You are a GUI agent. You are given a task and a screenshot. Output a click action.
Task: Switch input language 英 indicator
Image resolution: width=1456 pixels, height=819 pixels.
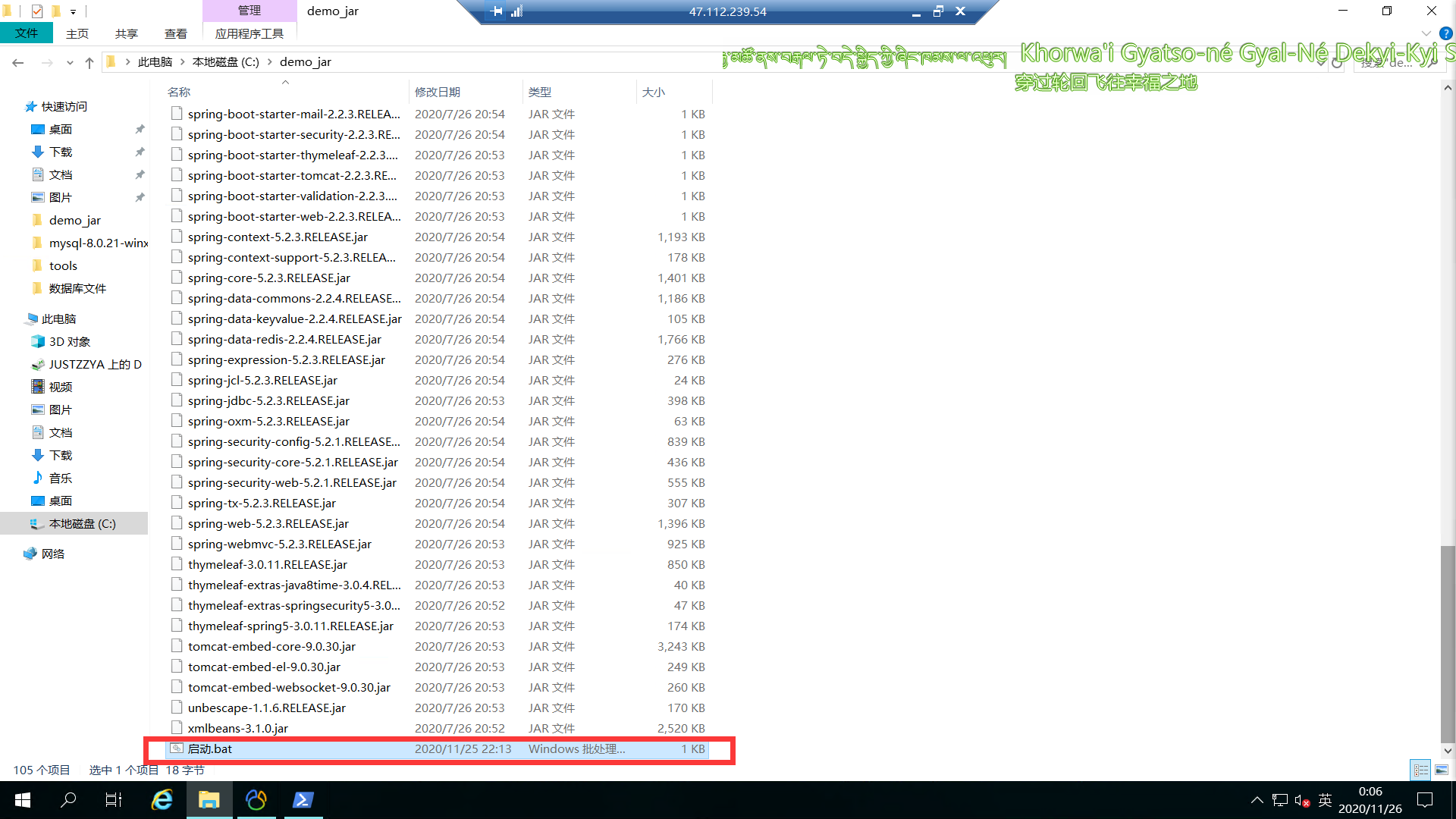pyautogui.click(x=1325, y=800)
